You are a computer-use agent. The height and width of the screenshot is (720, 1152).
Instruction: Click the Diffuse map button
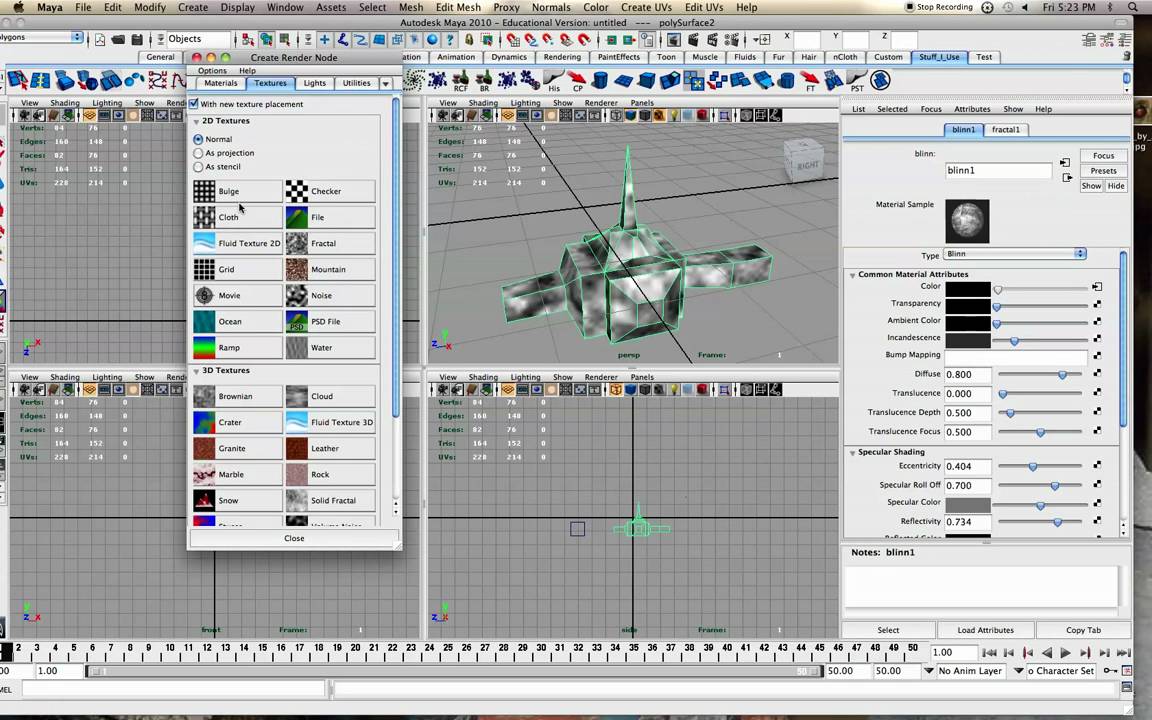(1097, 373)
